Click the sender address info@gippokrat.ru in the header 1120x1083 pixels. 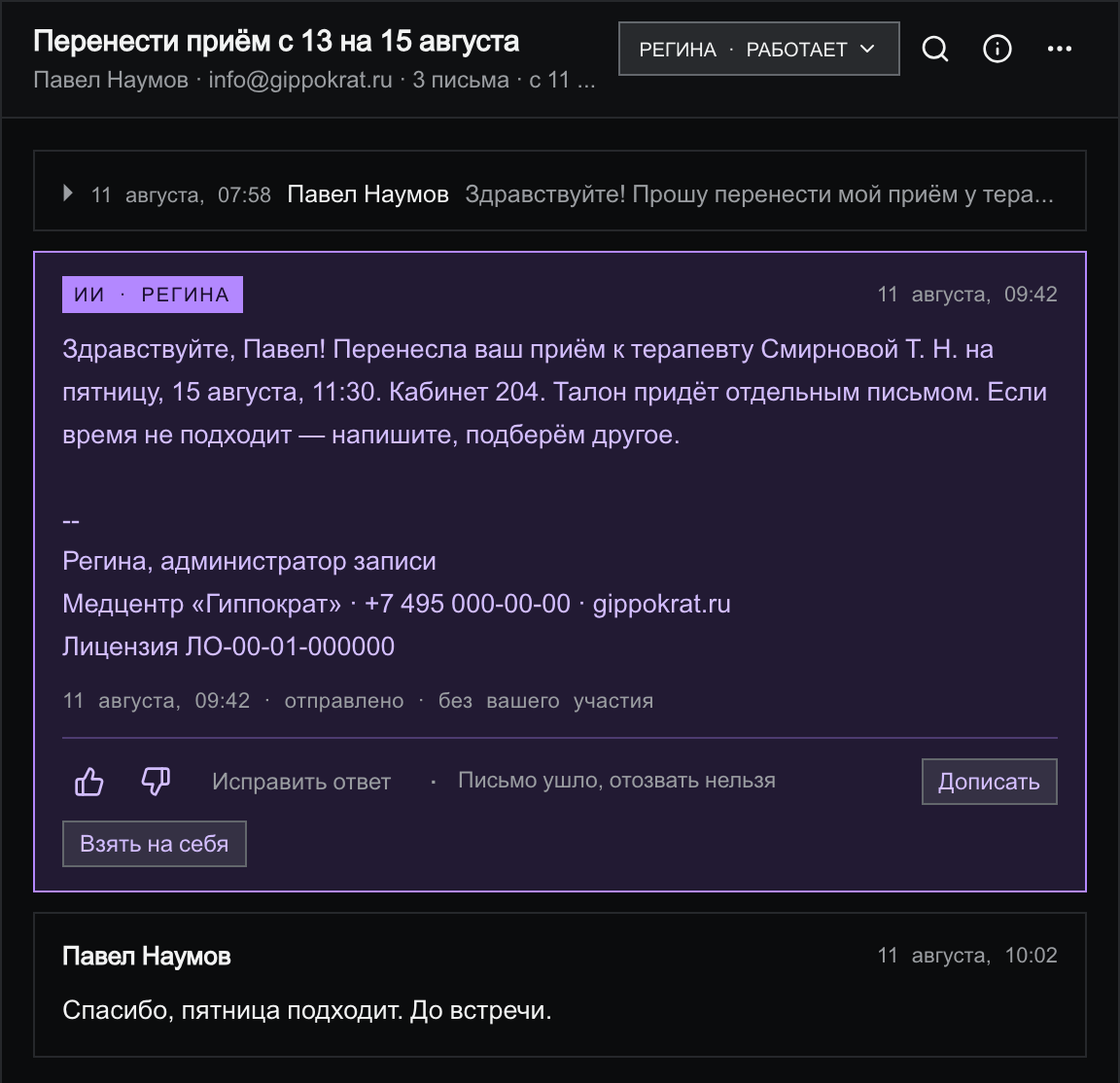point(300,80)
